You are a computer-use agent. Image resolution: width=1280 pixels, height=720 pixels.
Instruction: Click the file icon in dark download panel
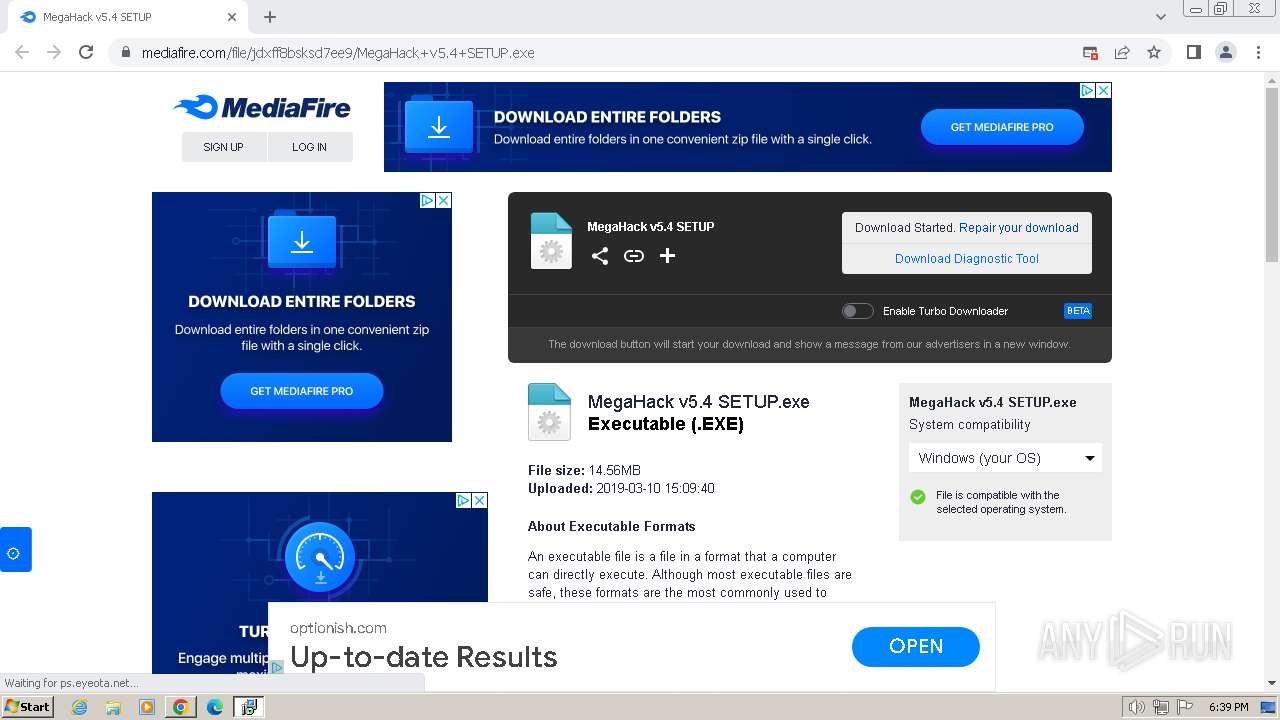[x=551, y=241]
